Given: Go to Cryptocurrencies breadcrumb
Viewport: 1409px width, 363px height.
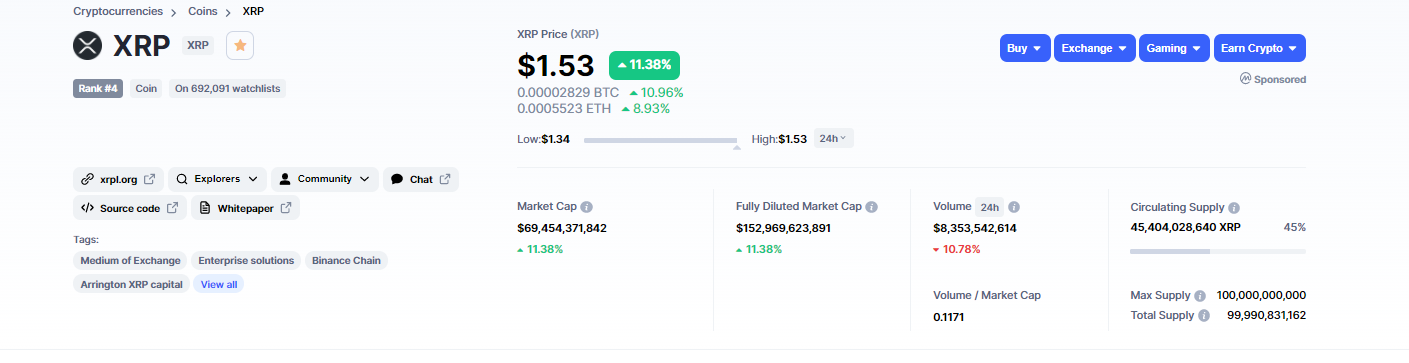Looking at the screenshot, I should 118,12.
